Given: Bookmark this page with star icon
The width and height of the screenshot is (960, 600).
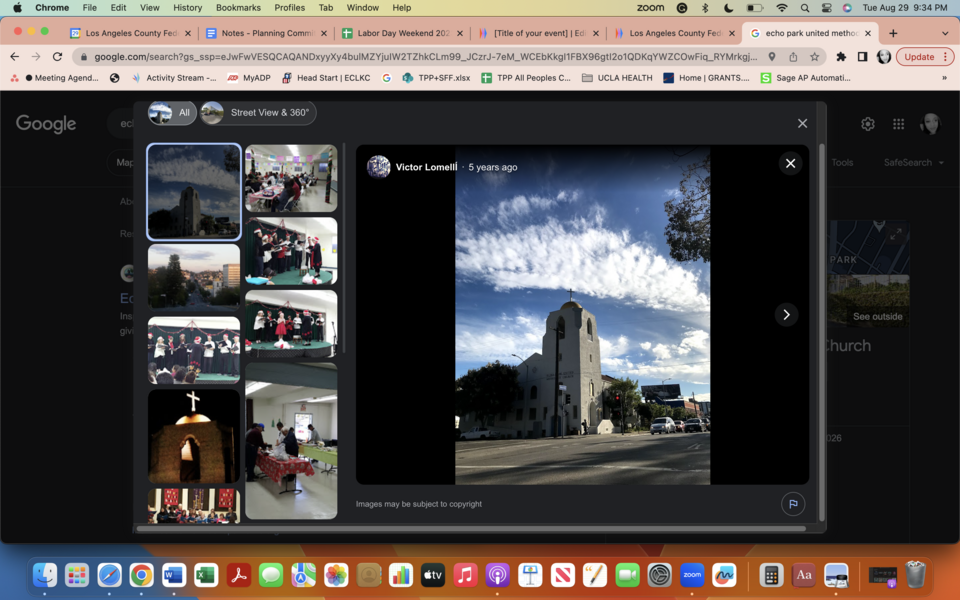Looking at the screenshot, I should (x=814, y=57).
